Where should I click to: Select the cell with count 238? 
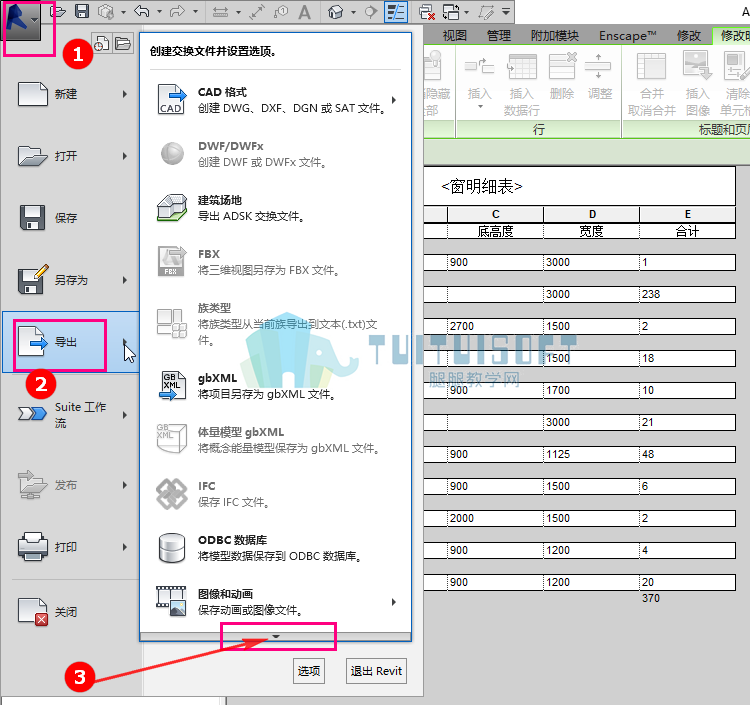coord(687,294)
